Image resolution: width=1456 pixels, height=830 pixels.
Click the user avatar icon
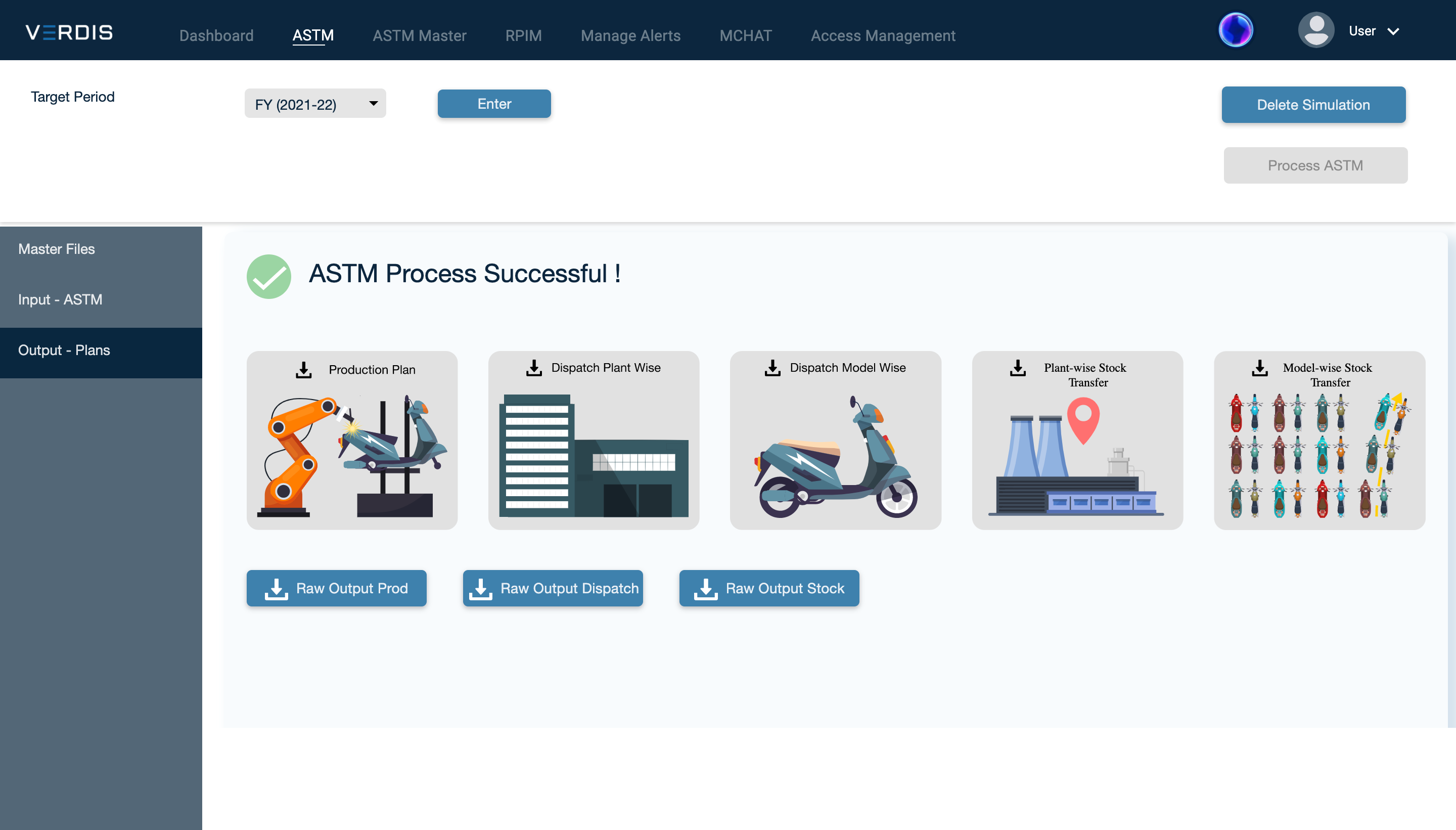click(1316, 30)
